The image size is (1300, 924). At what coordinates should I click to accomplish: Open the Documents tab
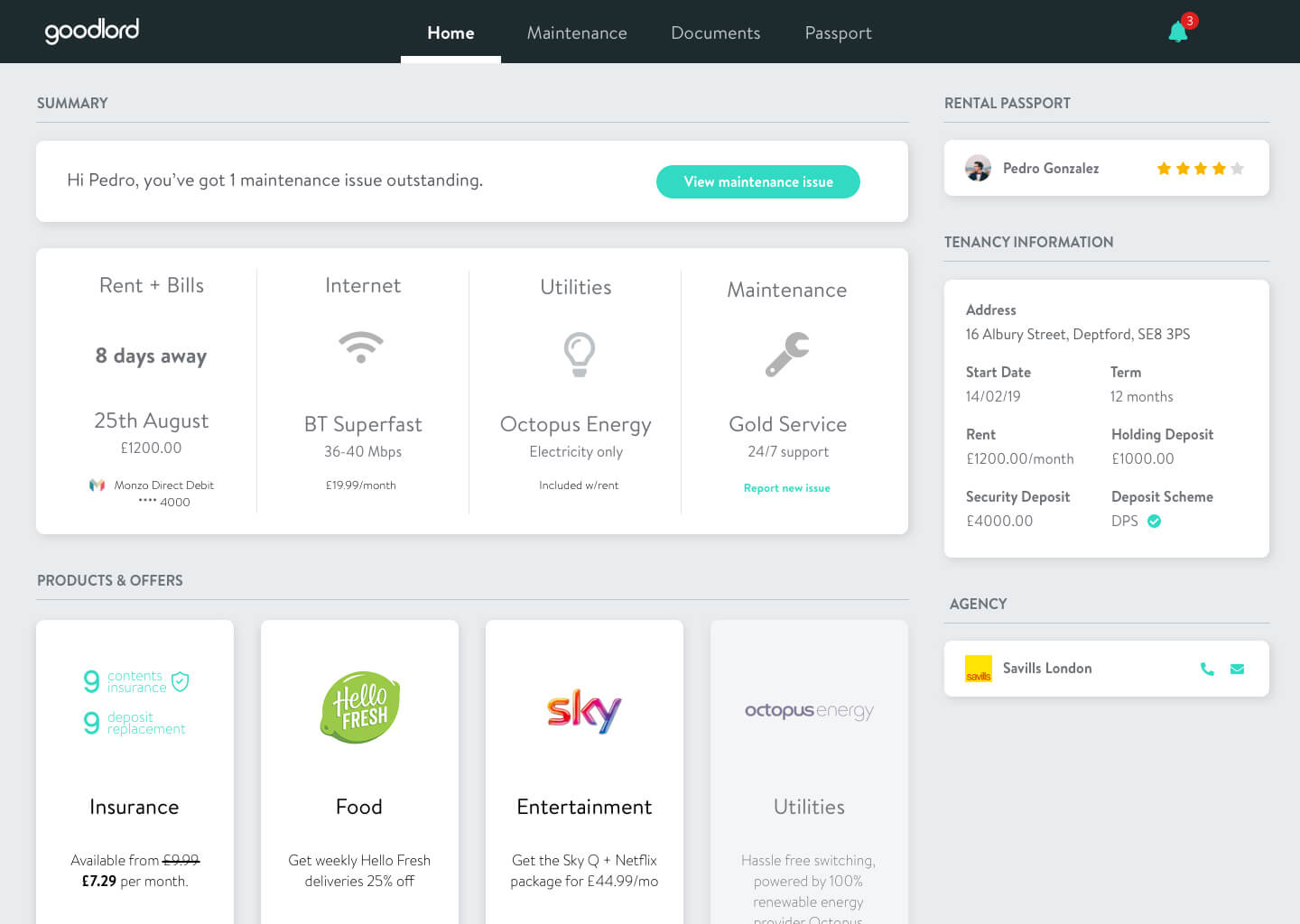(x=716, y=32)
